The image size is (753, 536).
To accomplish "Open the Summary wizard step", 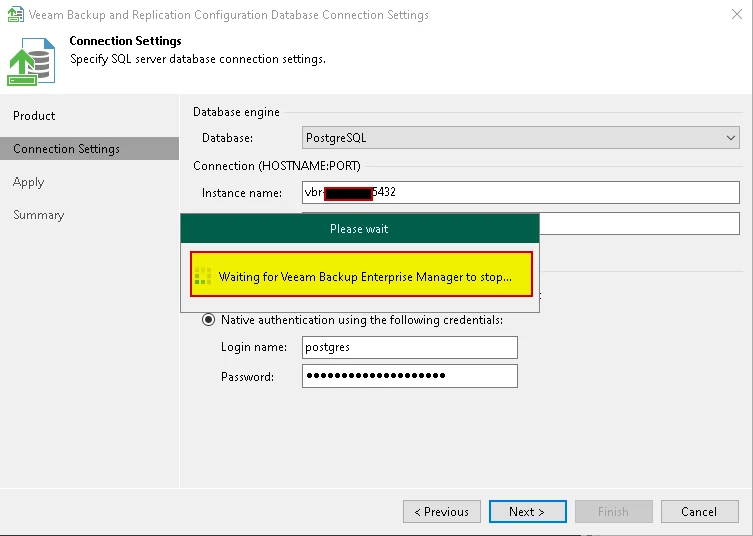I will pos(38,215).
